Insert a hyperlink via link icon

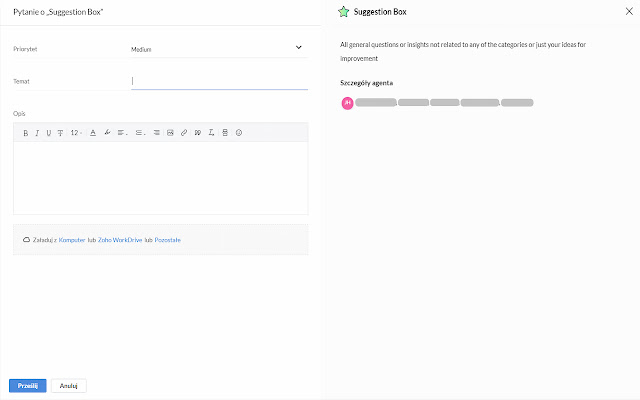click(x=184, y=133)
